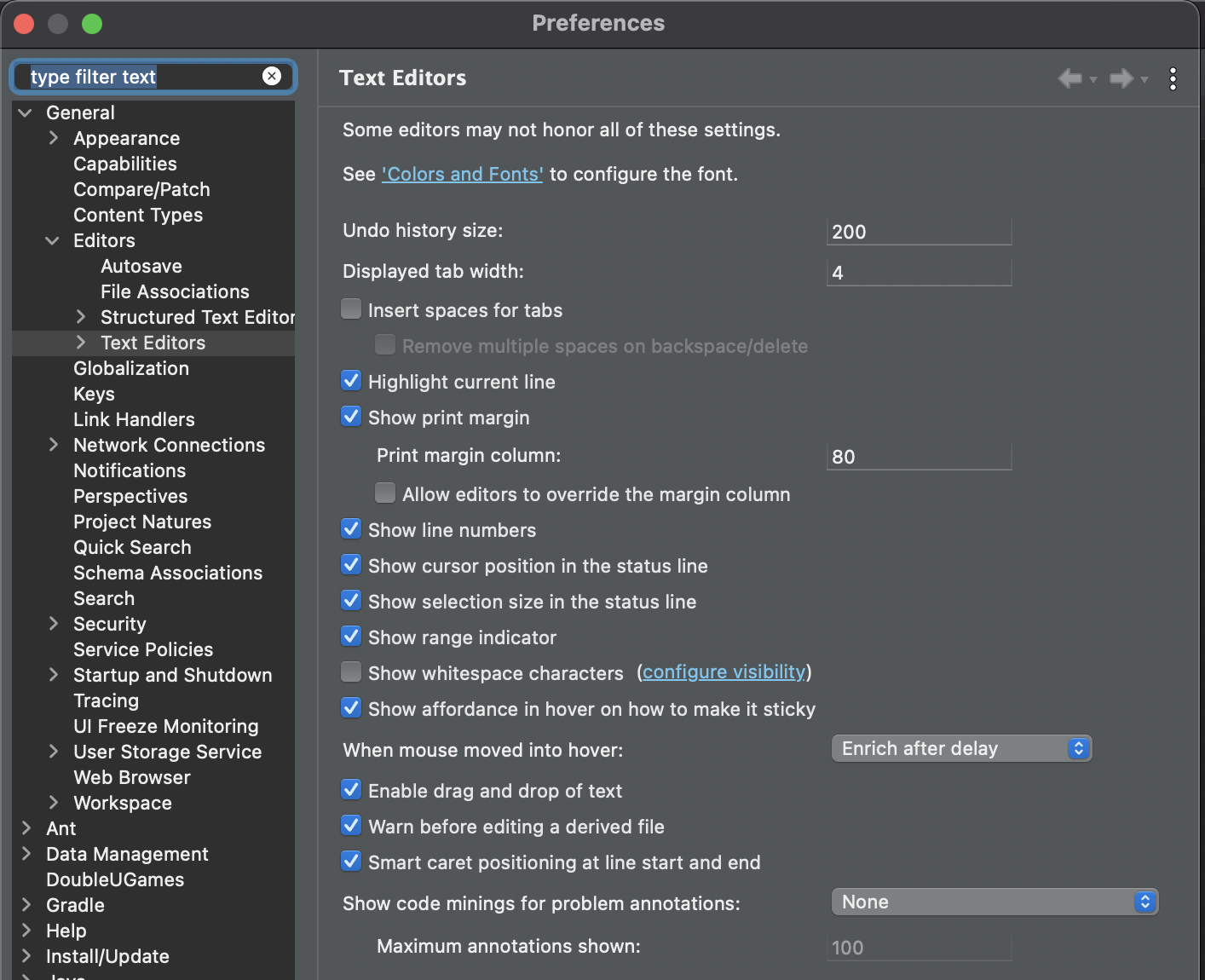Select UI Freeze Monitoring item
This screenshot has width=1205, height=980.
[x=166, y=726]
